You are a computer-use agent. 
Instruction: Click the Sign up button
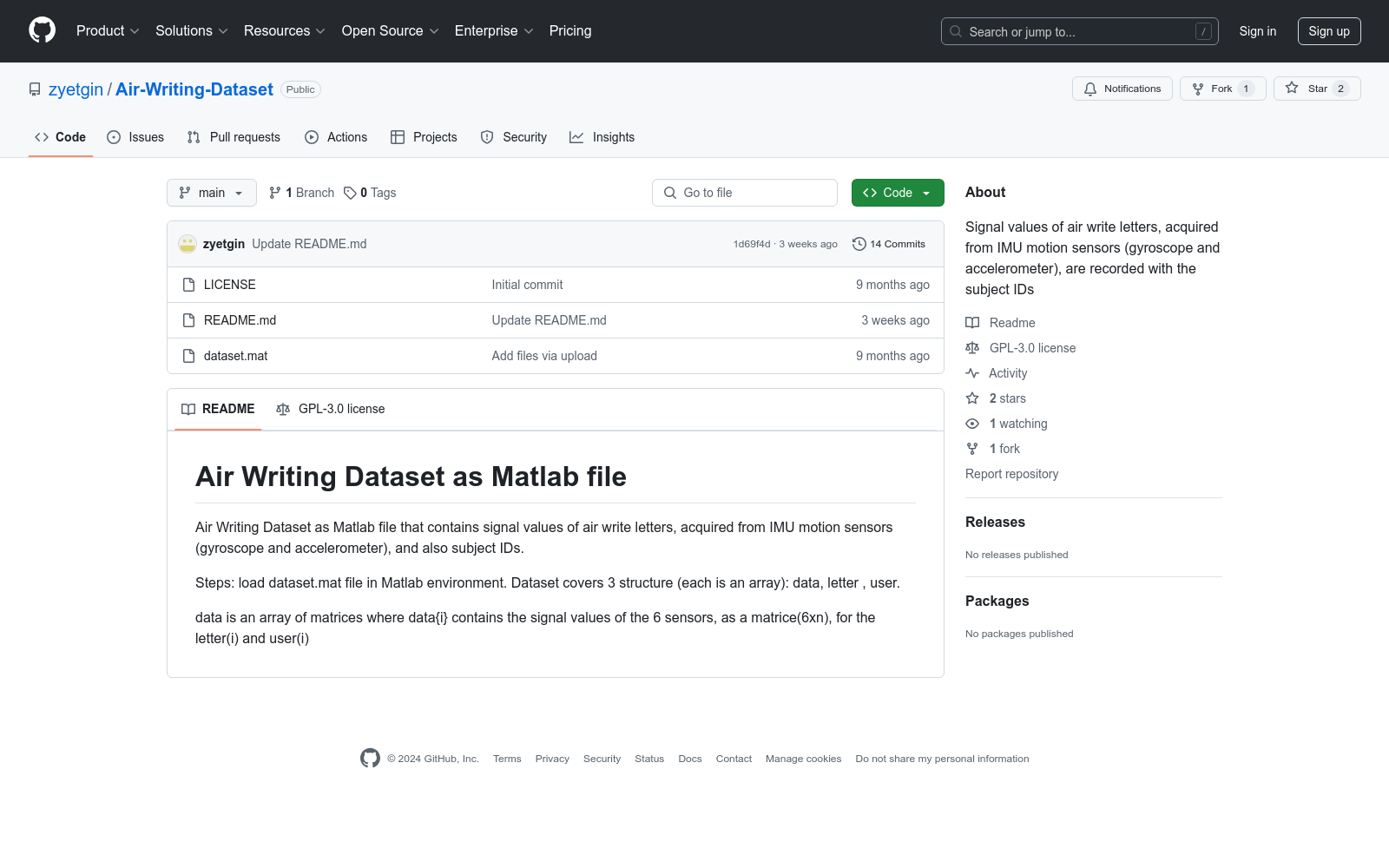coord(1328,31)
